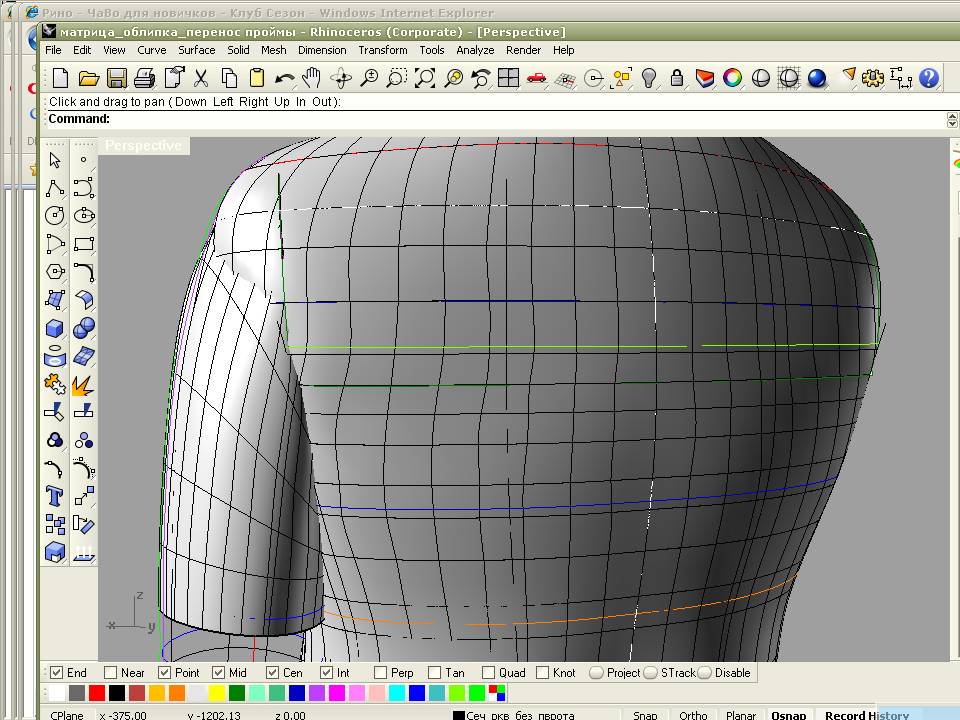The height and width of the screenshot is (720, 960).
Task: Toggle the Perp osnap checkbox
Action: click(x=380, y=673)
